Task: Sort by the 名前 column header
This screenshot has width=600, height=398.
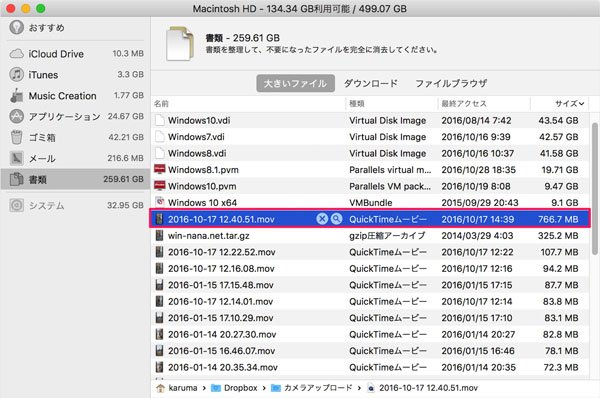Action: point(161,103)
